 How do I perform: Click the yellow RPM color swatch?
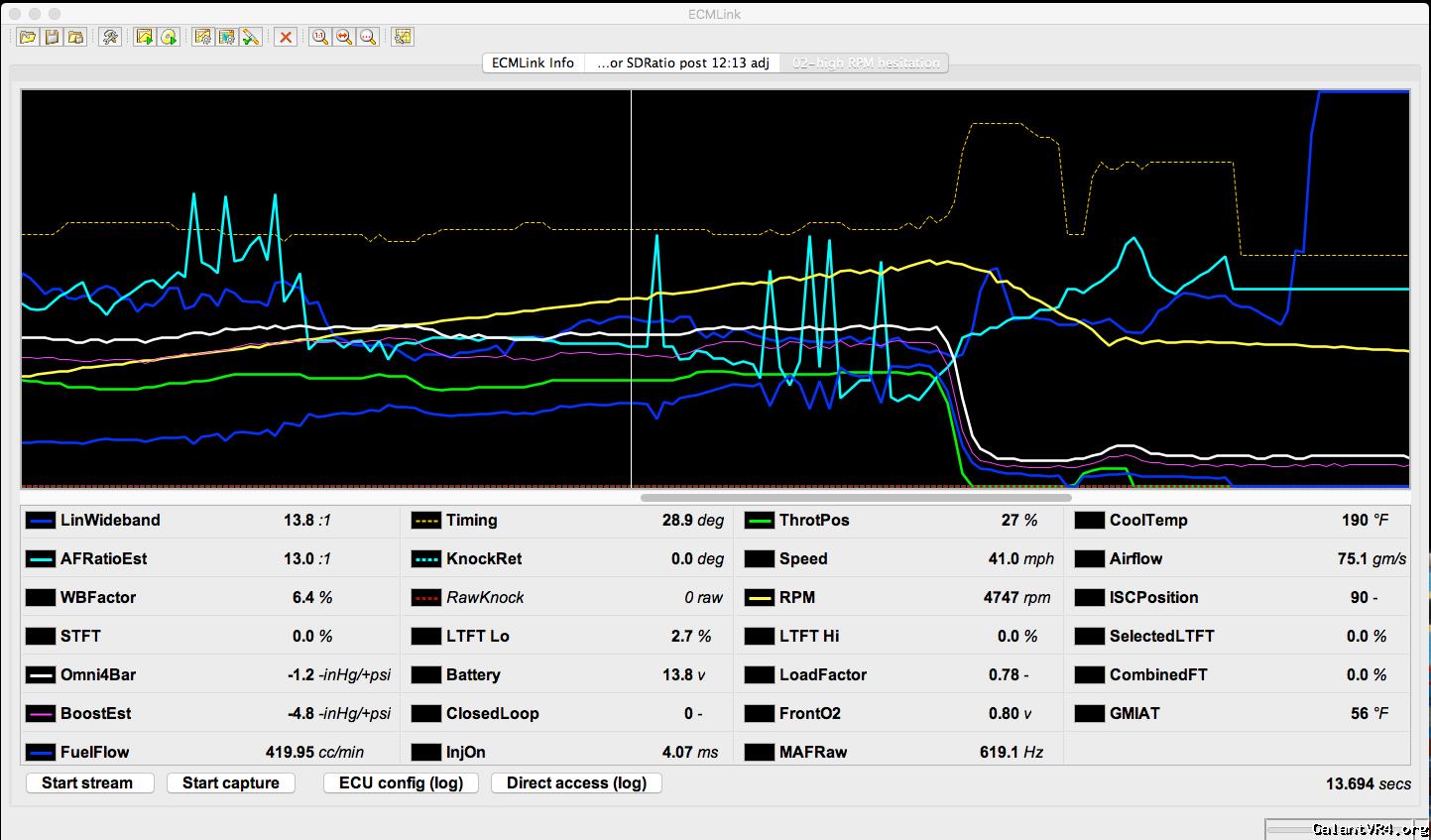[x=759, y=598]
